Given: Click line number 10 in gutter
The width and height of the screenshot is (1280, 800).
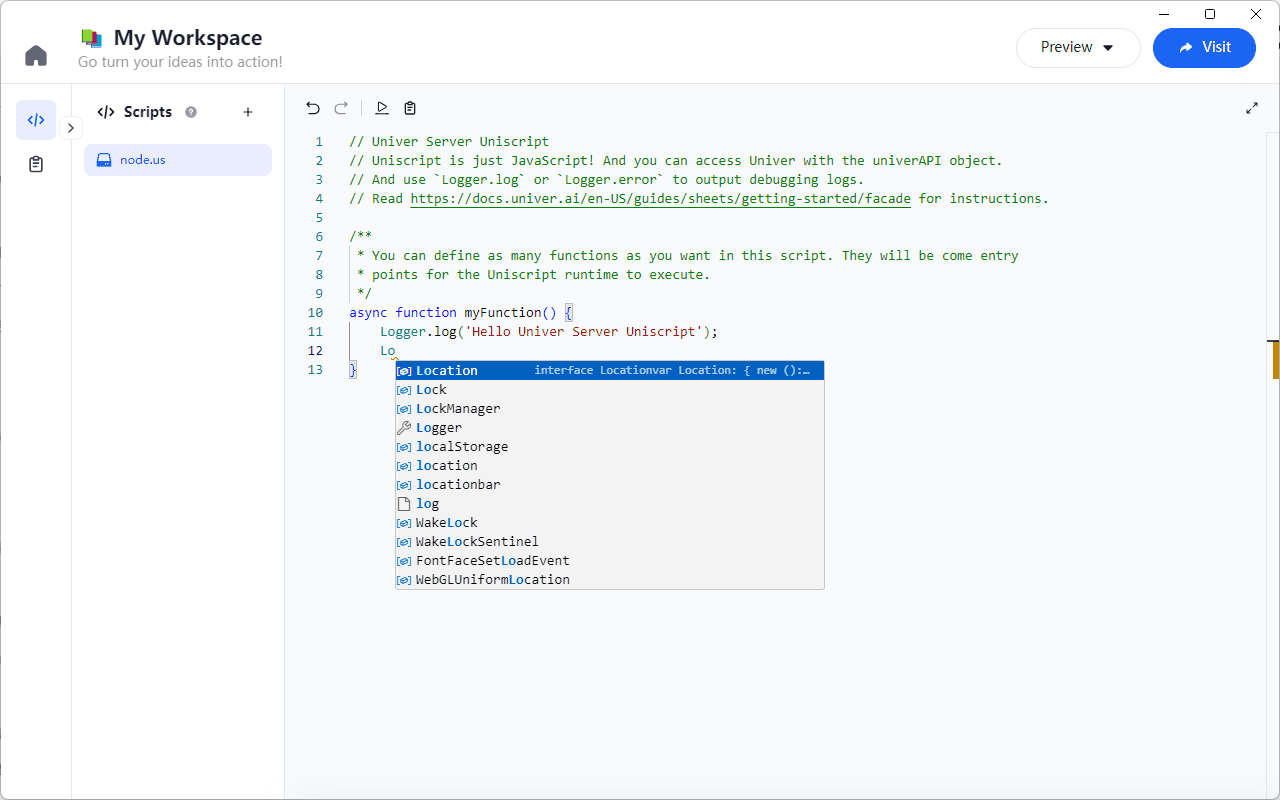Looking at the screenshot, I should [315, 312].
